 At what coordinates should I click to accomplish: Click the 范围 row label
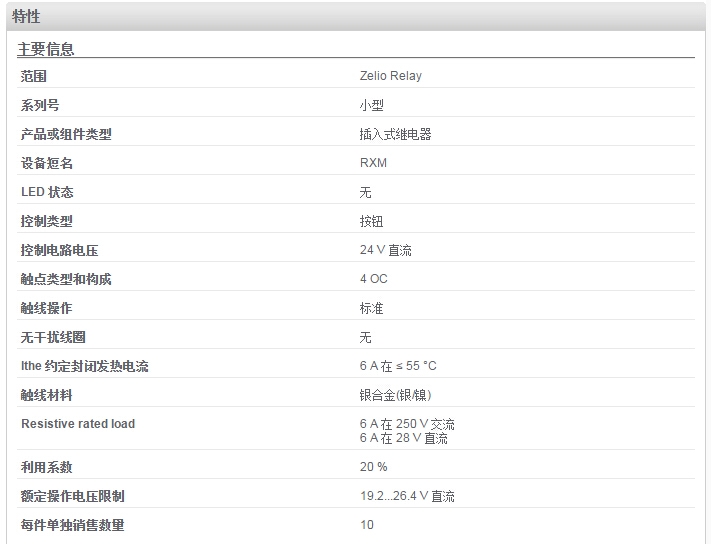(x=34, y=76)
